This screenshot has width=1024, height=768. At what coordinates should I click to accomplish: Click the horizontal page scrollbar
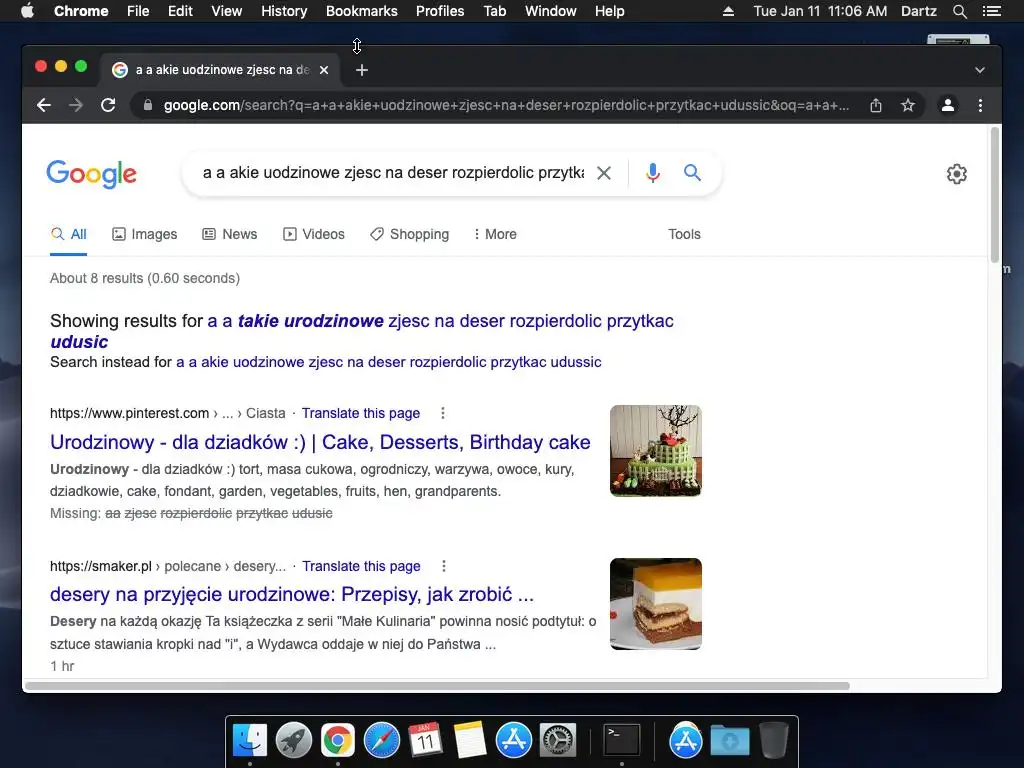(x=438, y=686)
